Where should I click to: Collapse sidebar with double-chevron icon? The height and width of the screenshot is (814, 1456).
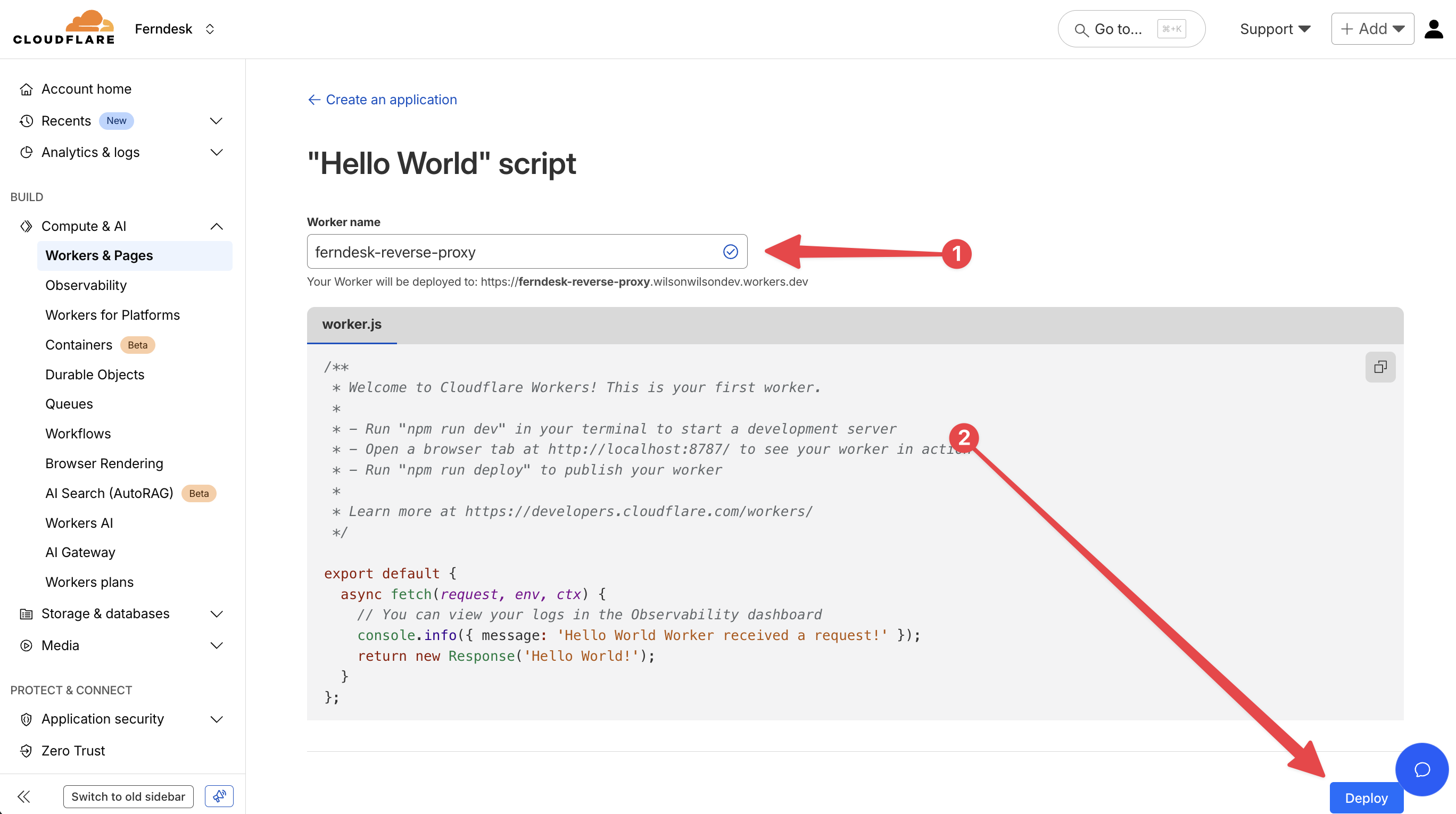click(24, 796)
